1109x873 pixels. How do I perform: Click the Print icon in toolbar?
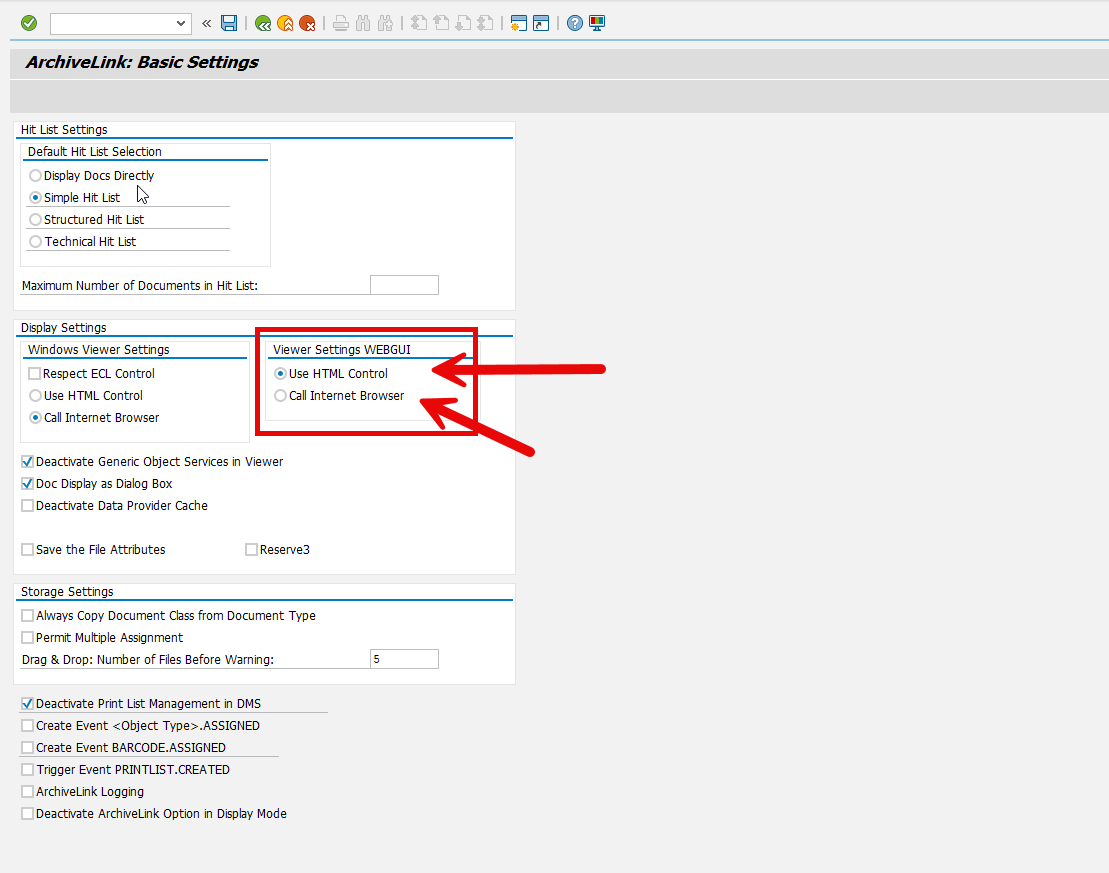[x=341, y=23]
